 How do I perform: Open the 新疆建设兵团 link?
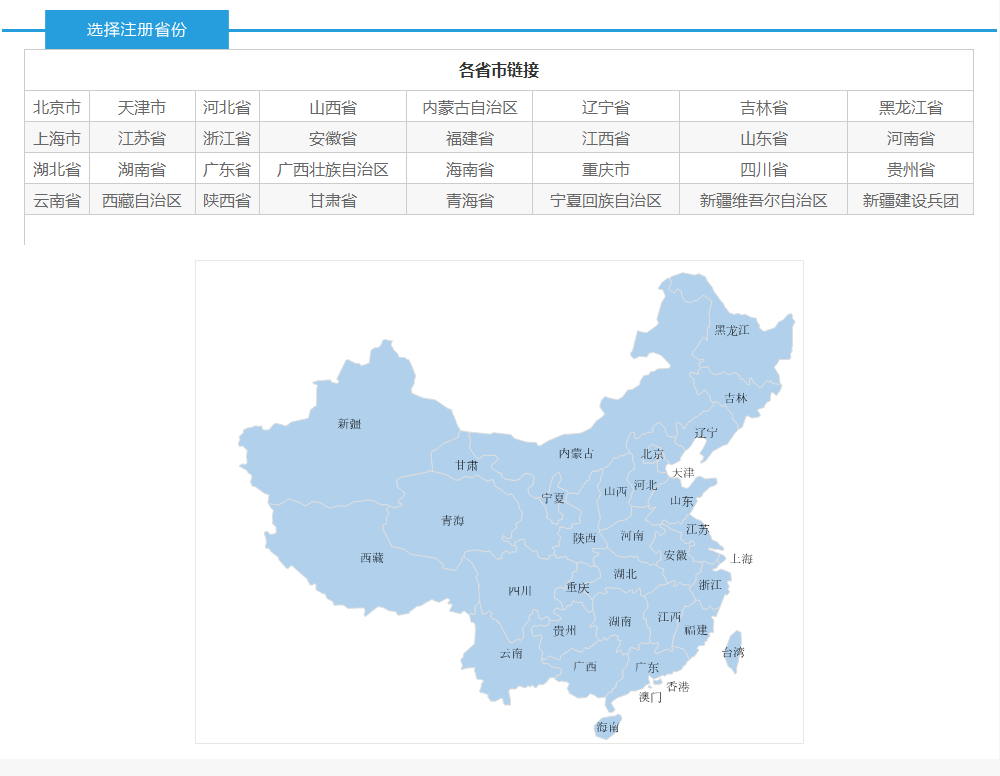[910, 201]
